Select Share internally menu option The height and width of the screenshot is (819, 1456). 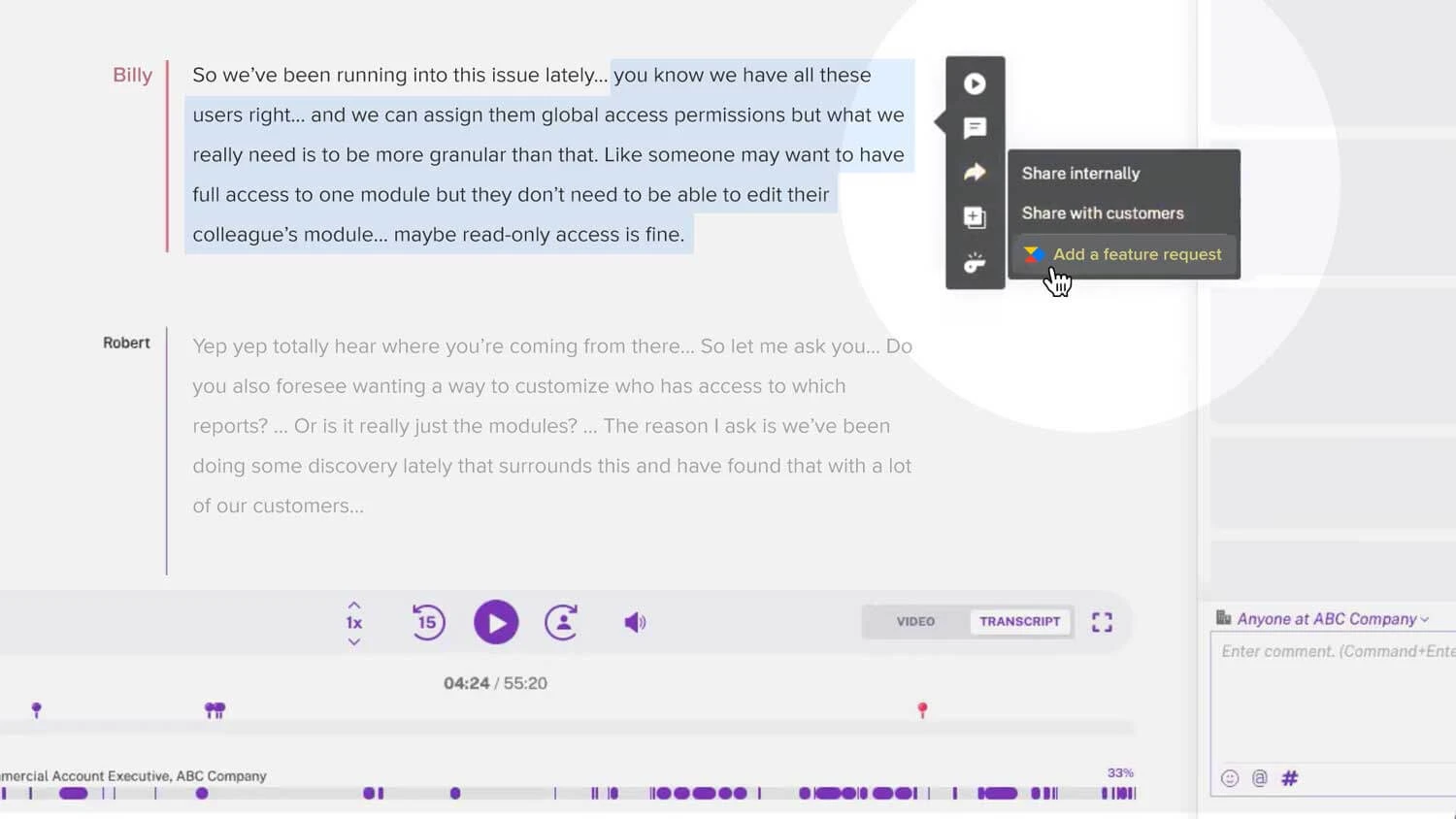[1080, 173]
